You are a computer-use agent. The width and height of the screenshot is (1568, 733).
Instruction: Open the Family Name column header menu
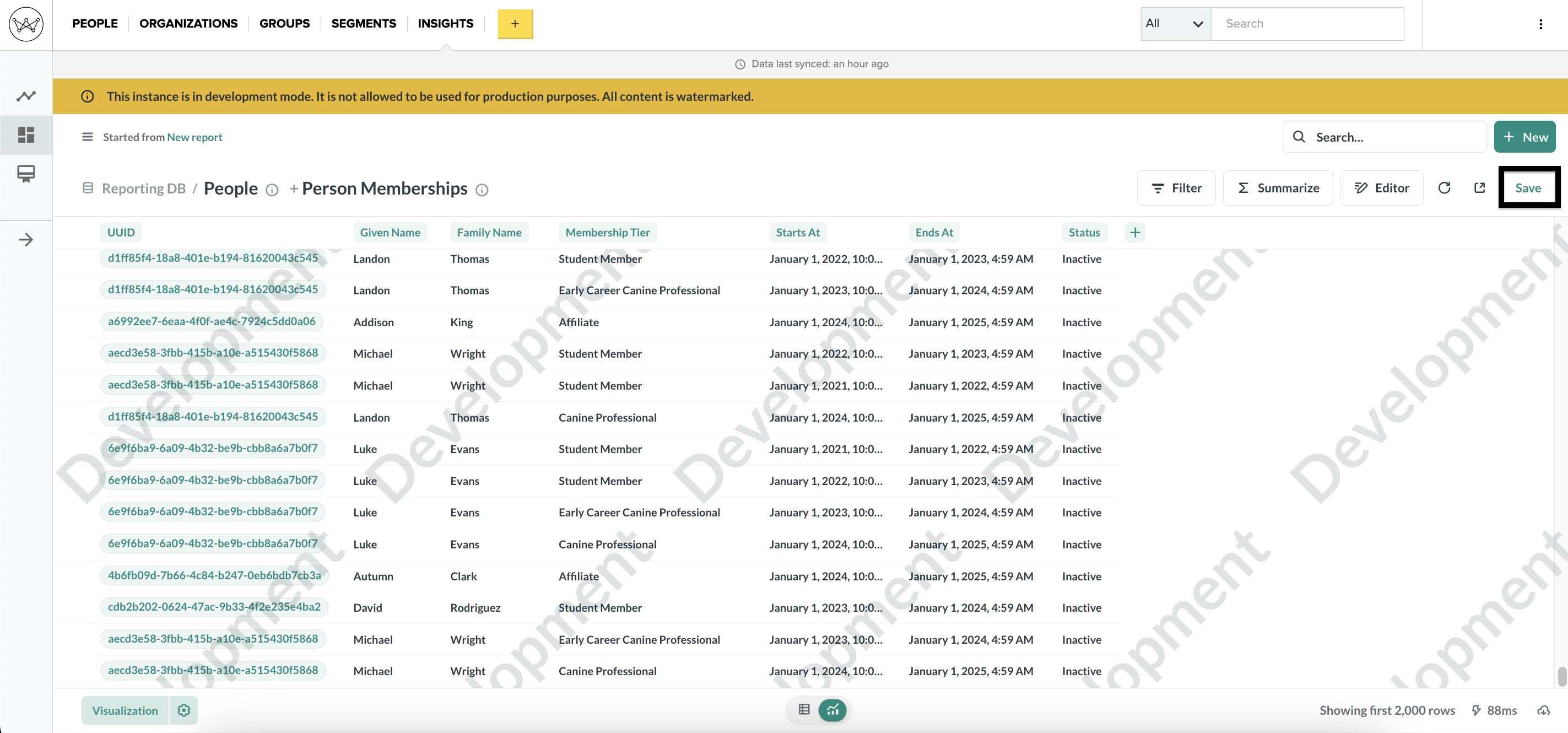[x=489, y=233]
